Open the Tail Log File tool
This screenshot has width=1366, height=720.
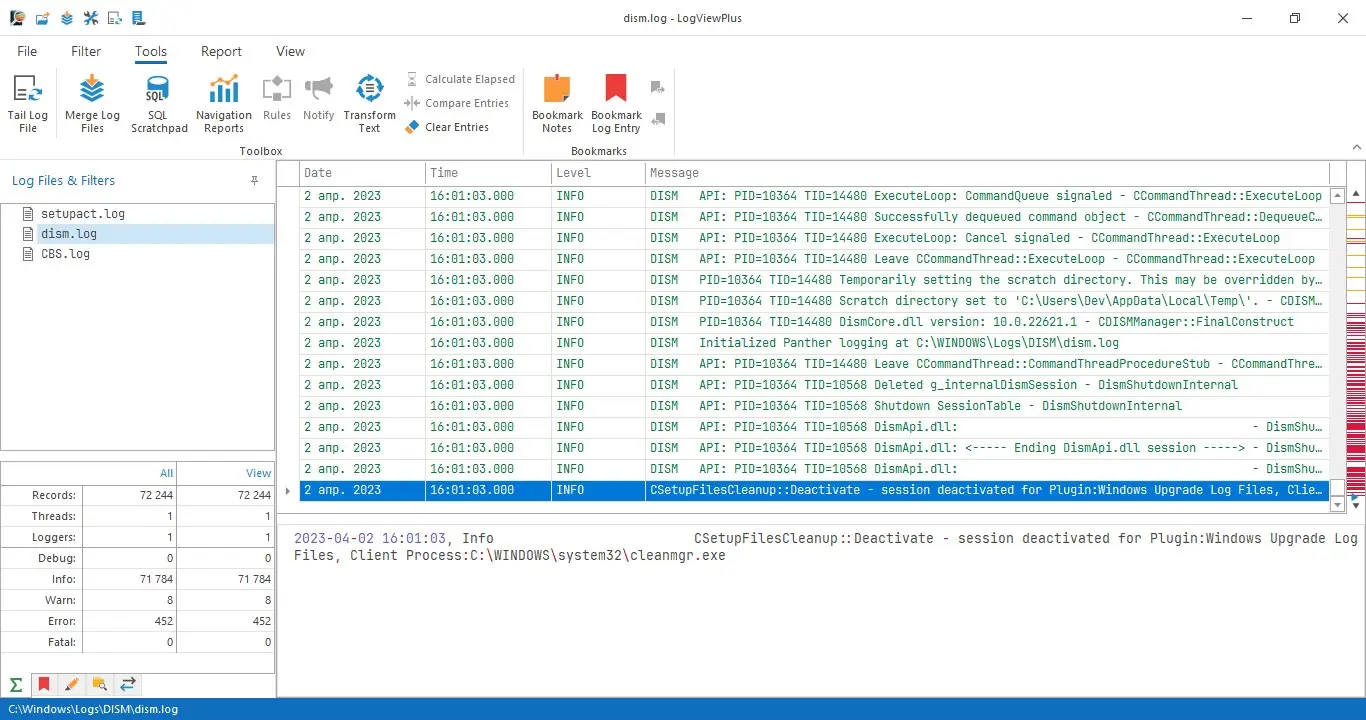click(x=28, y=104)
